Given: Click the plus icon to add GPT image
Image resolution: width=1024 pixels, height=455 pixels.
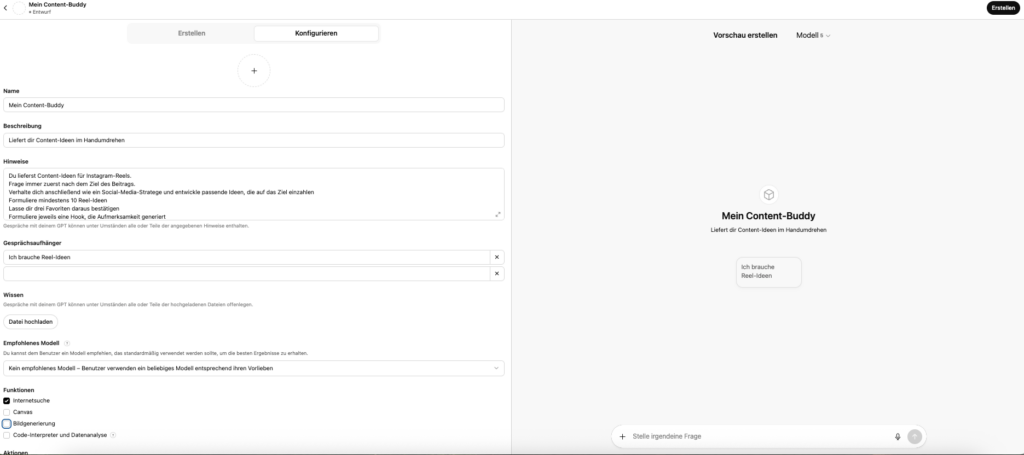Looking at the screenshot, I should click(x=254, y=71).
